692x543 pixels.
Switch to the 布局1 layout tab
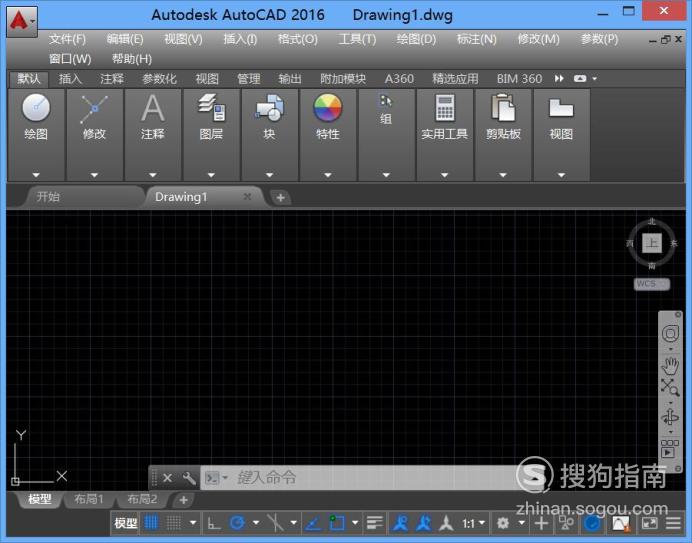[x=89, y=499]
